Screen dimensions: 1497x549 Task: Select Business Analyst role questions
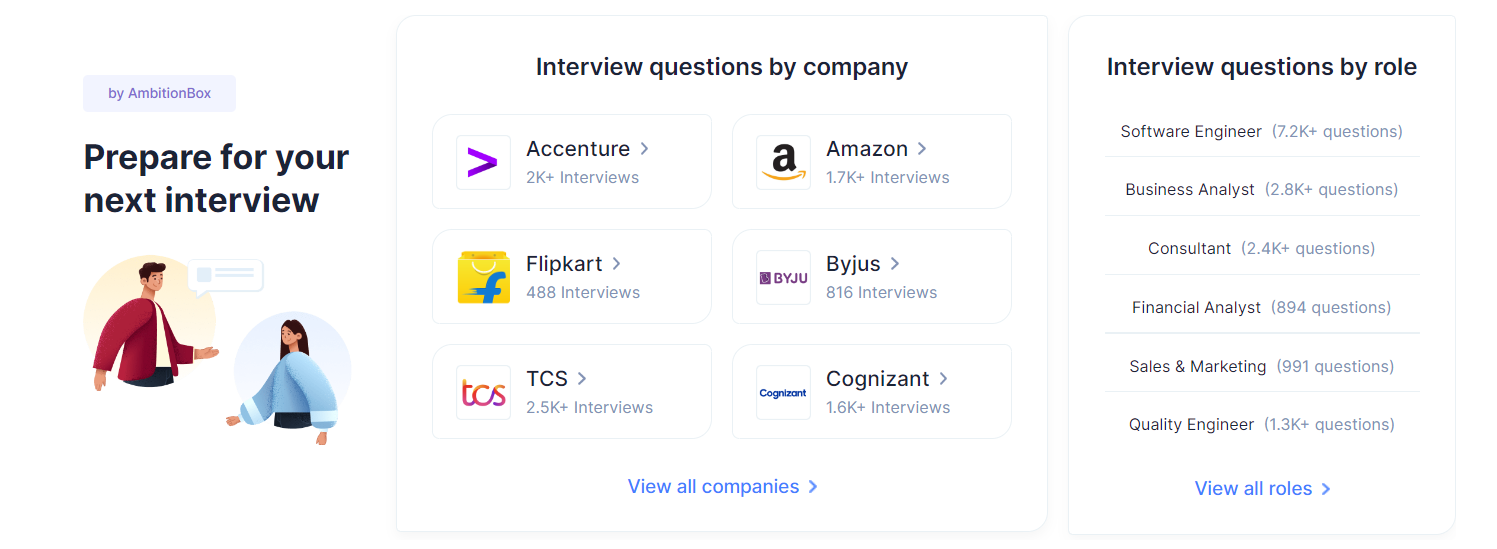pos(1261,189)
